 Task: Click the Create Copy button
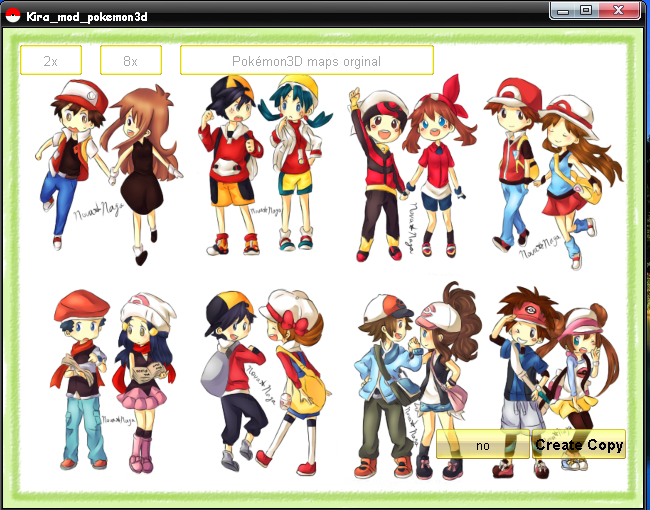[x=578, y=445]
